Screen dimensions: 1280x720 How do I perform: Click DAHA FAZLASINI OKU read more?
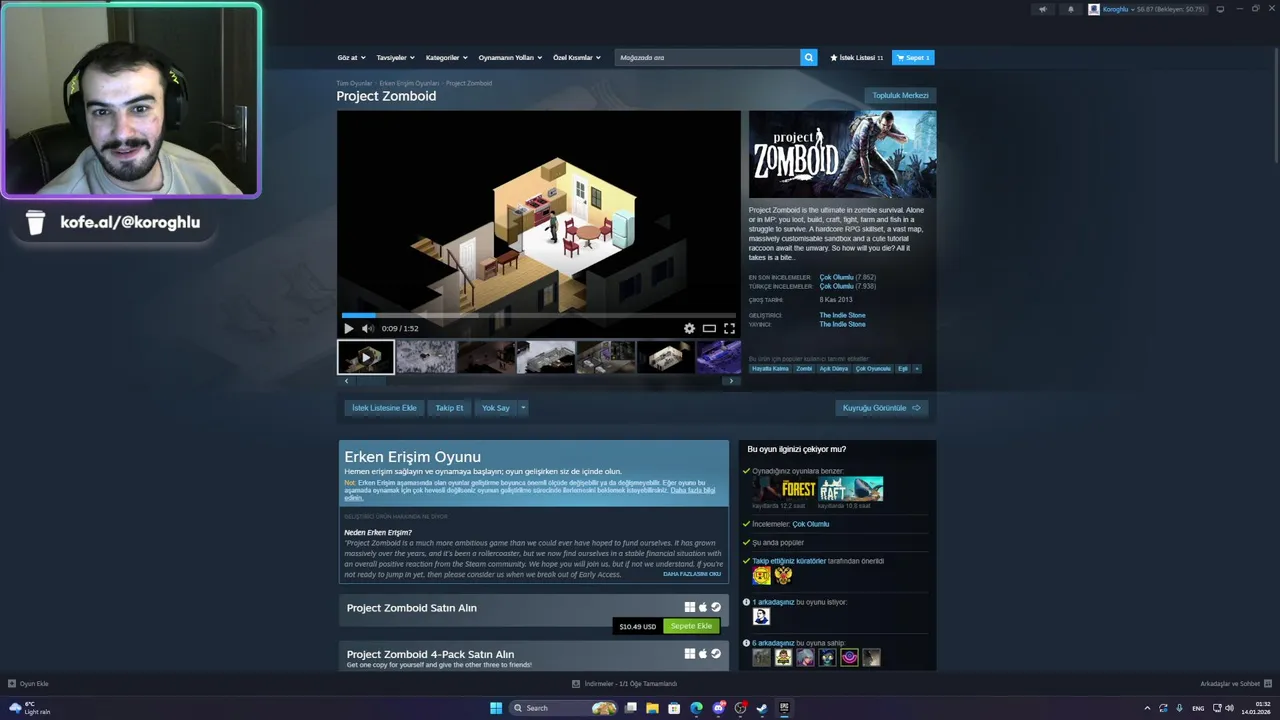click(x=692, y=574)
